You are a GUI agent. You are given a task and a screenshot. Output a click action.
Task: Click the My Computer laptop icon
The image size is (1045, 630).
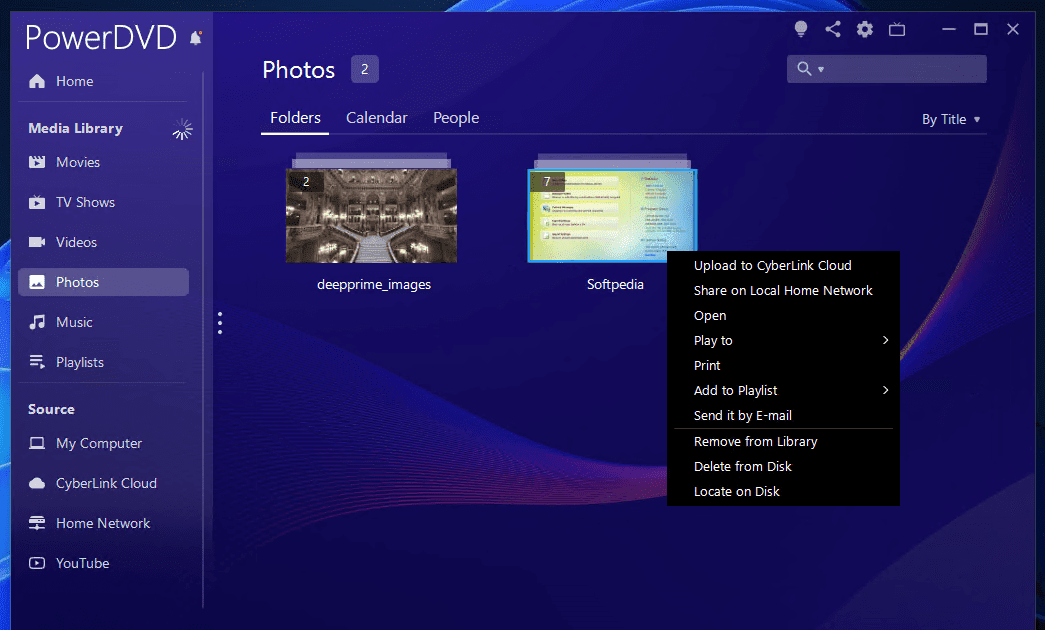(37, 443)
